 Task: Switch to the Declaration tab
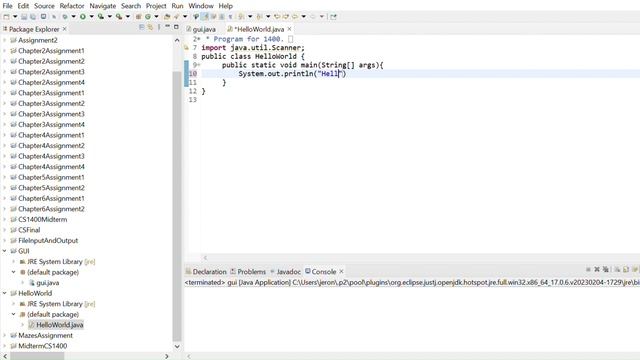[206, 271]
